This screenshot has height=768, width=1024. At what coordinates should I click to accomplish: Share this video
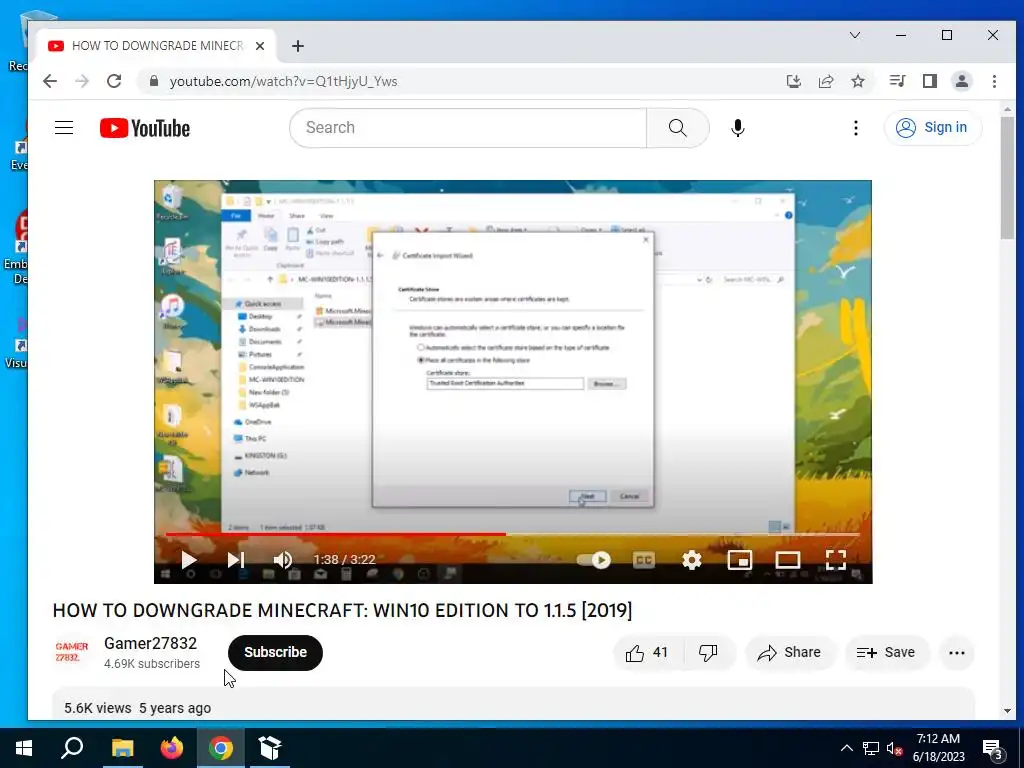(790, 652)
